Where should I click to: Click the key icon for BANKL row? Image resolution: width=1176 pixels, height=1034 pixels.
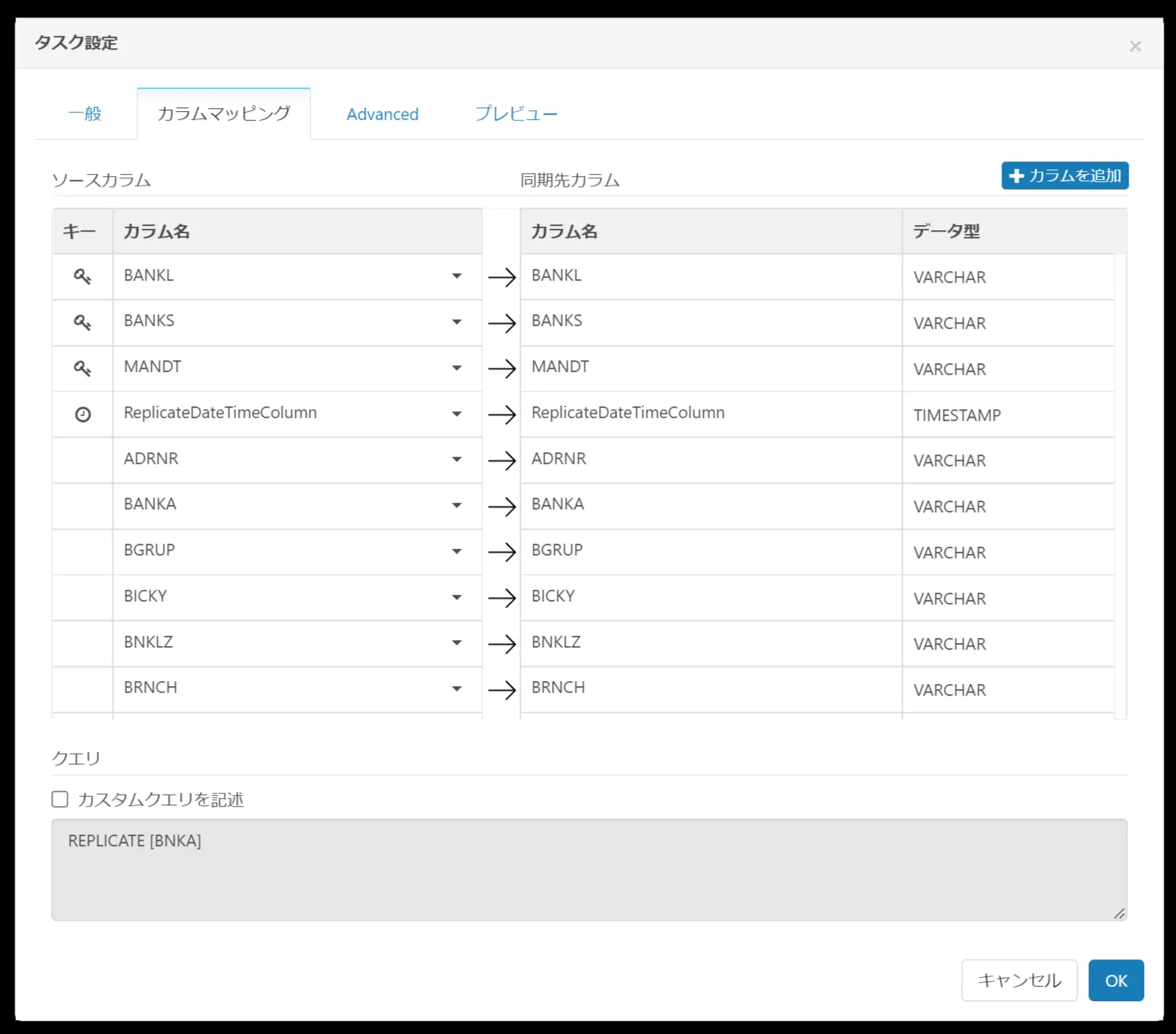coord(83,277)
